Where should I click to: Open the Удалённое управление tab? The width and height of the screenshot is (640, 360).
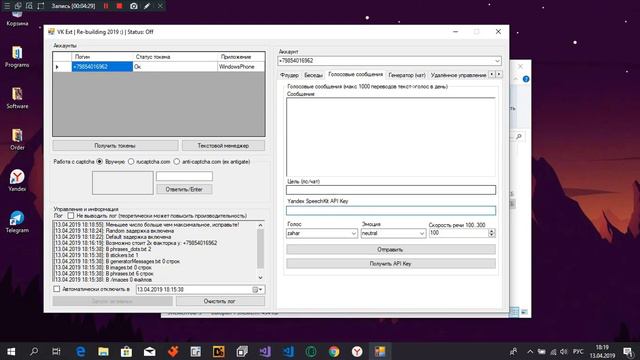point(458,75)
